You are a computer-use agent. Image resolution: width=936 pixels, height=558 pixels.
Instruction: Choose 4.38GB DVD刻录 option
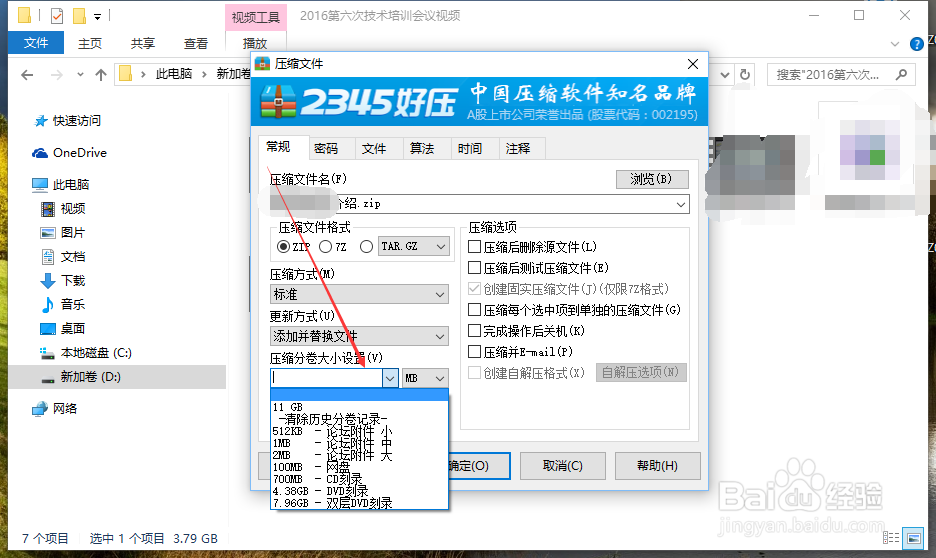coord(359,491)
